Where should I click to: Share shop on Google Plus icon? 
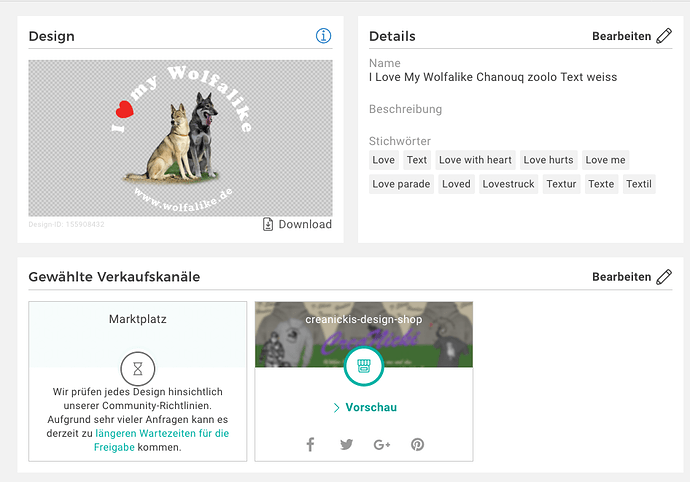coord(382,444)
